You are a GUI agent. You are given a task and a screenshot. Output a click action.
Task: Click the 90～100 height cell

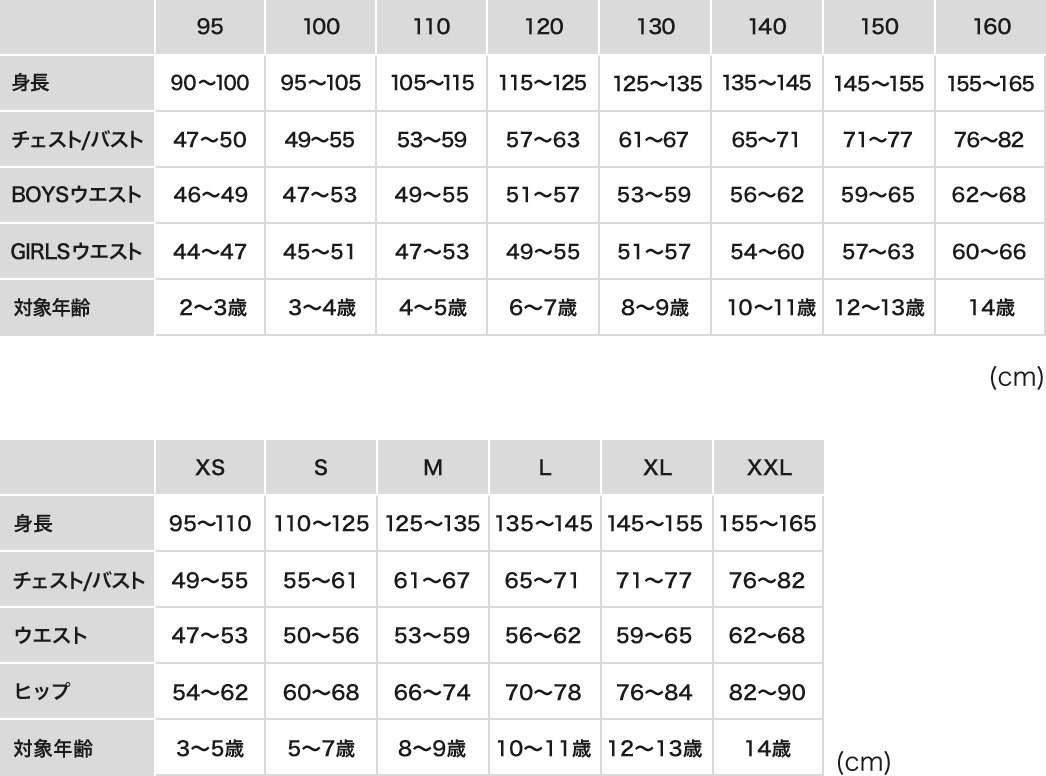pyautogui.click(x=210, y=83)
